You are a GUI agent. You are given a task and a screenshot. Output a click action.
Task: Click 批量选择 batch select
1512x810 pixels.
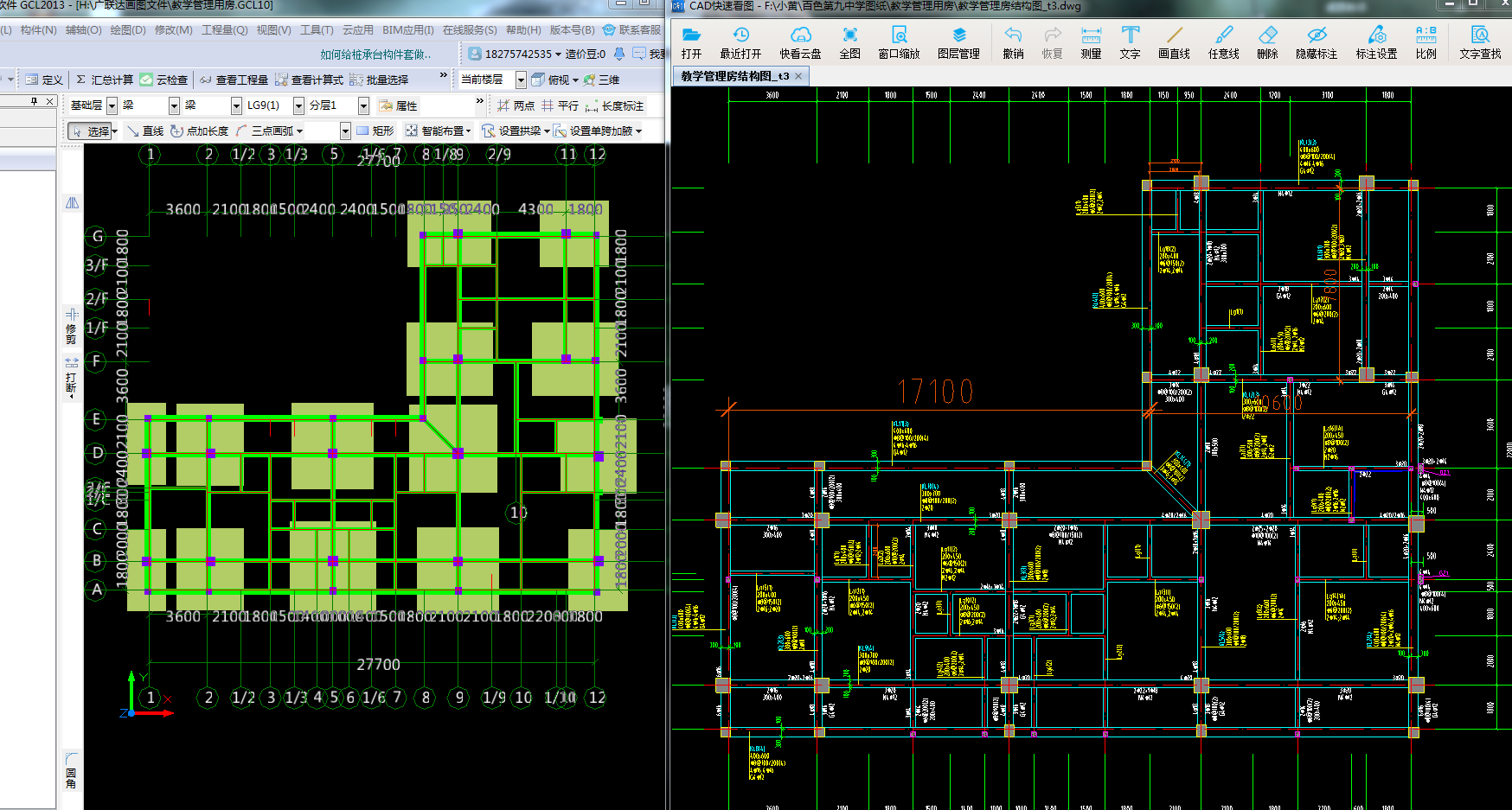379,80
